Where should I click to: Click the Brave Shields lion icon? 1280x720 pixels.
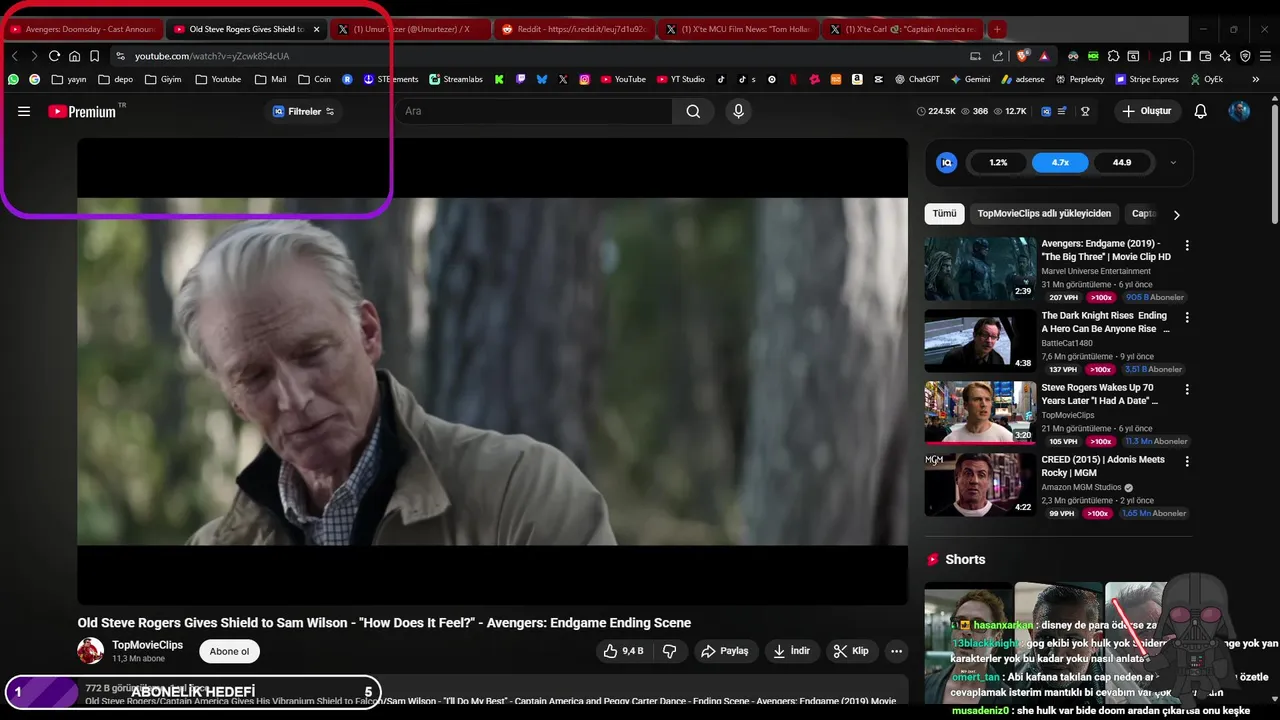click(x=1022, y=56)
